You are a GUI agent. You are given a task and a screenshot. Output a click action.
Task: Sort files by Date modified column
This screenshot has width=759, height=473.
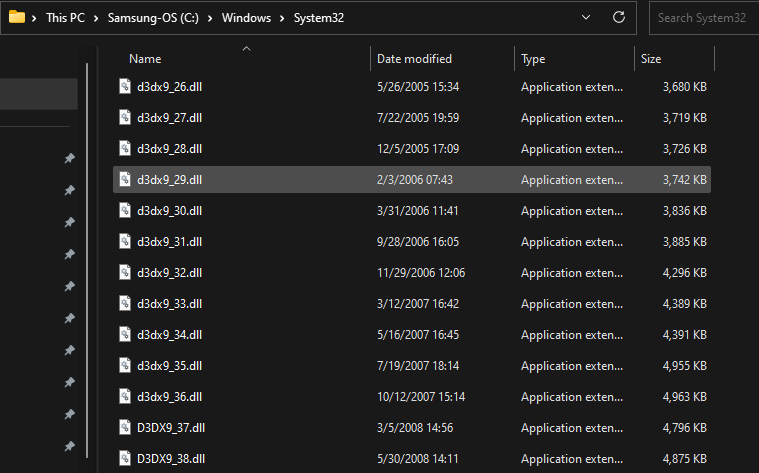[414, 59]
